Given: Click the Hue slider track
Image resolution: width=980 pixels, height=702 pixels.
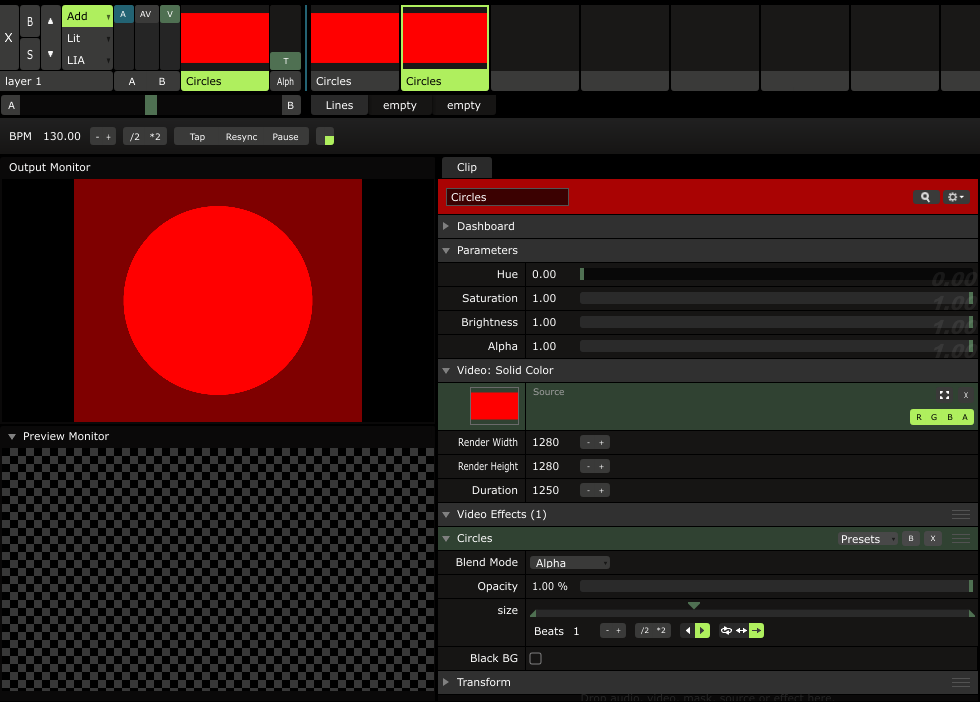Looking at the screenshot, I should point(775,274).
